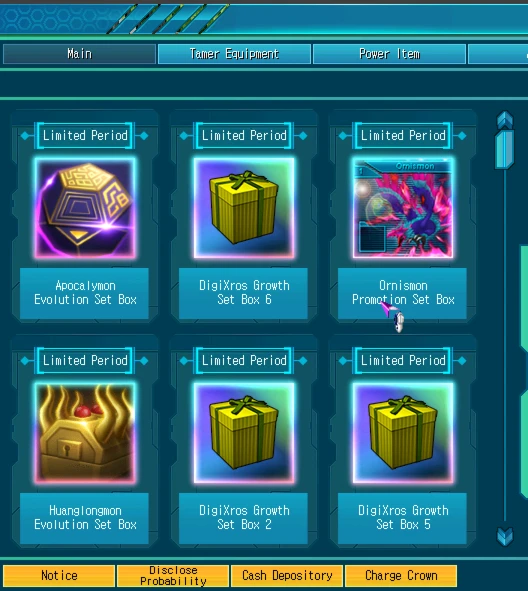Click the scroll down arrow icon
Viewport: 528px width, 591px height.
point(505,536)
